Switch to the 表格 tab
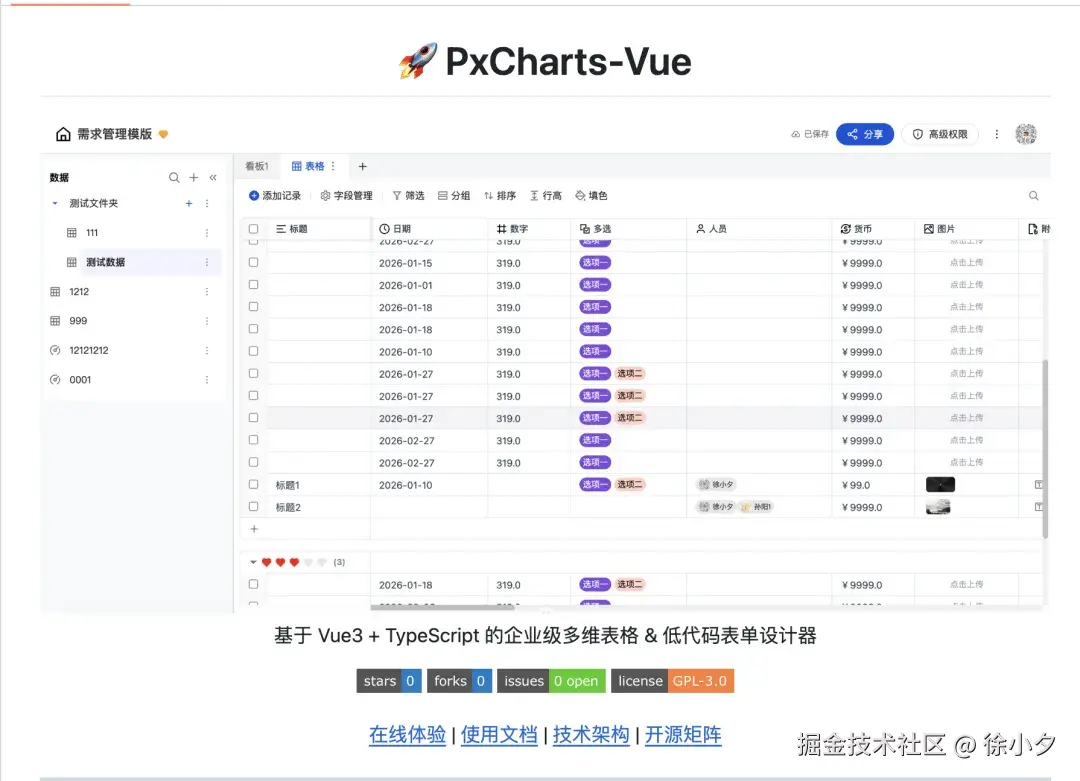This screenshot has width=1080, height=781. [x=308, y=166]
